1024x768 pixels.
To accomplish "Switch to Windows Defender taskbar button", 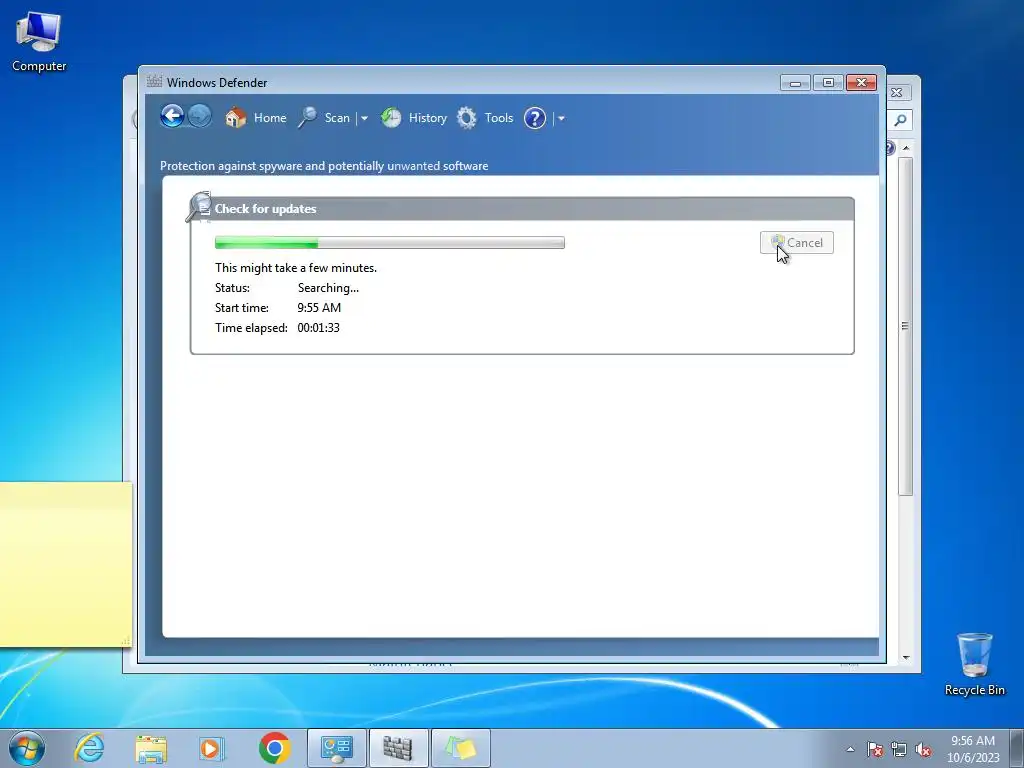I will click(398, 748).
